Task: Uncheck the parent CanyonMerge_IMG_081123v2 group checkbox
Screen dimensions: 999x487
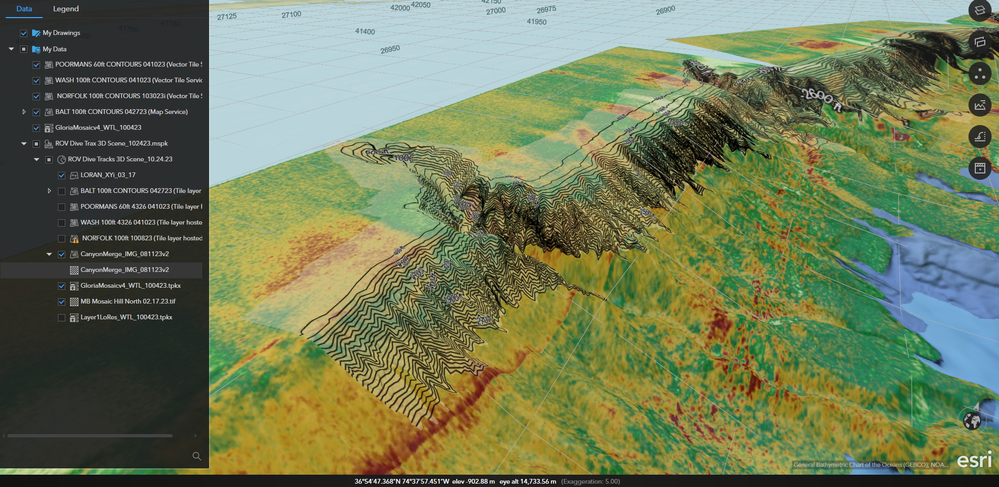Action: click(62, 254)
